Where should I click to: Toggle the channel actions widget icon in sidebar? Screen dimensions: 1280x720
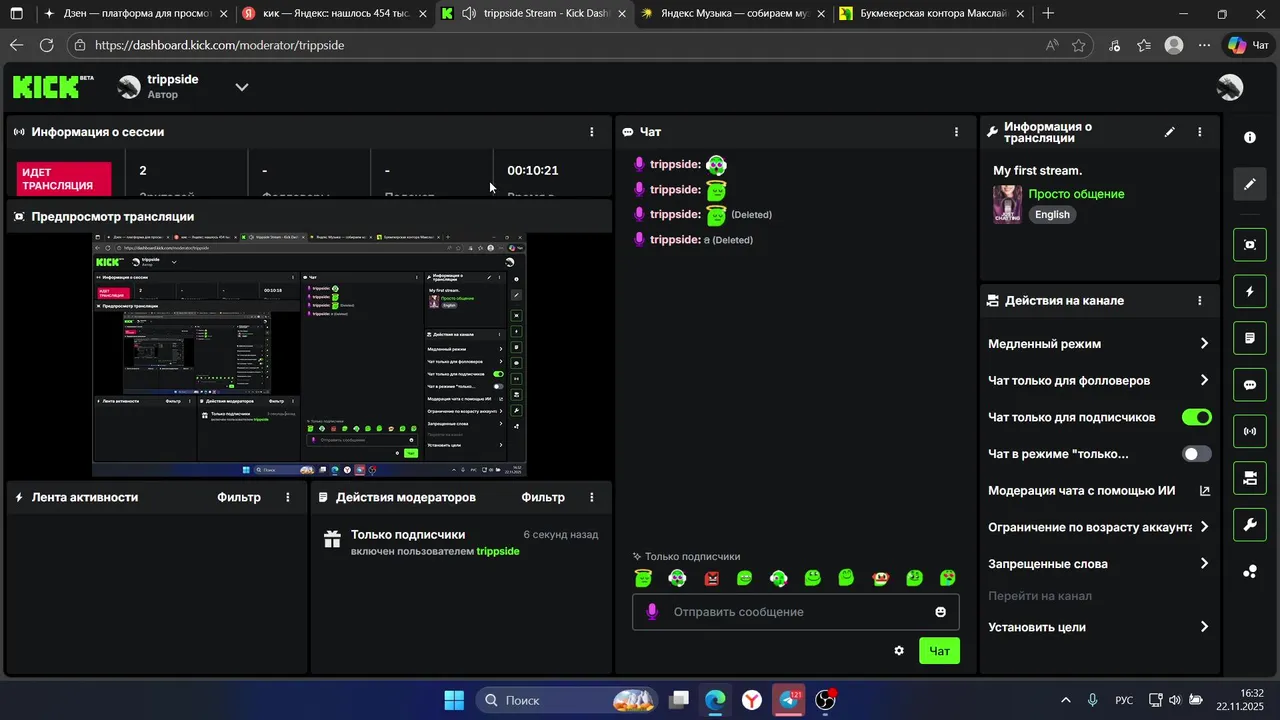point(1250,478)
